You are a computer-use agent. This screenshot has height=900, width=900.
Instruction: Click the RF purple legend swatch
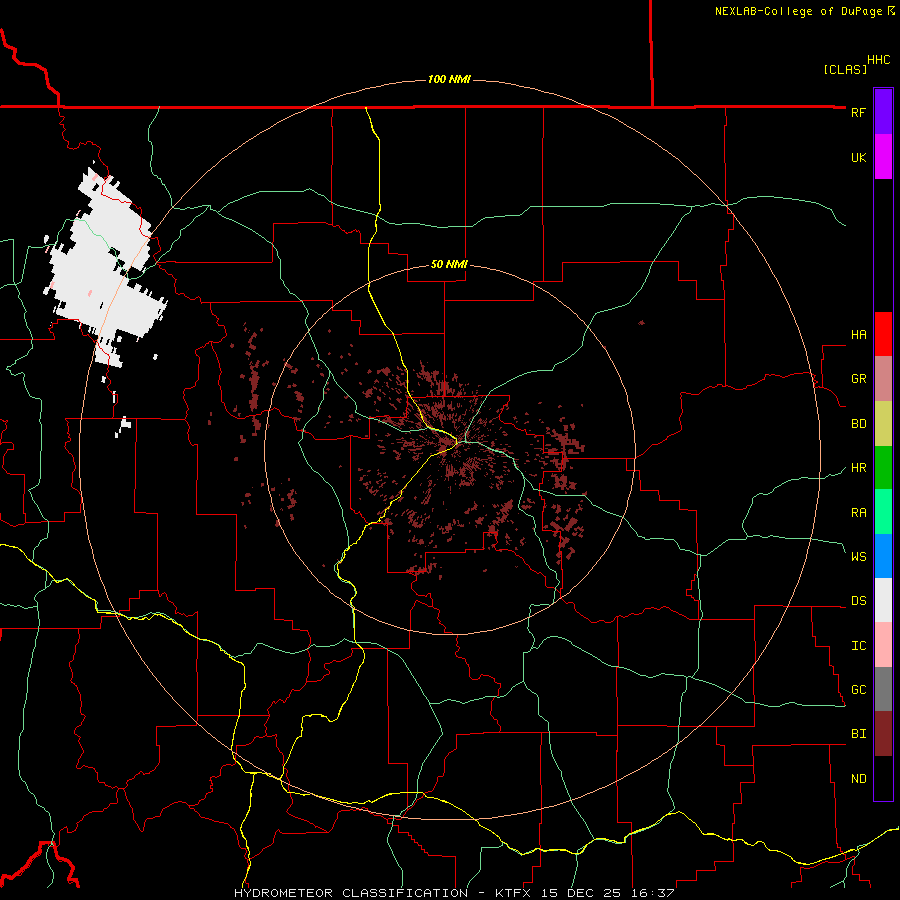883,112
